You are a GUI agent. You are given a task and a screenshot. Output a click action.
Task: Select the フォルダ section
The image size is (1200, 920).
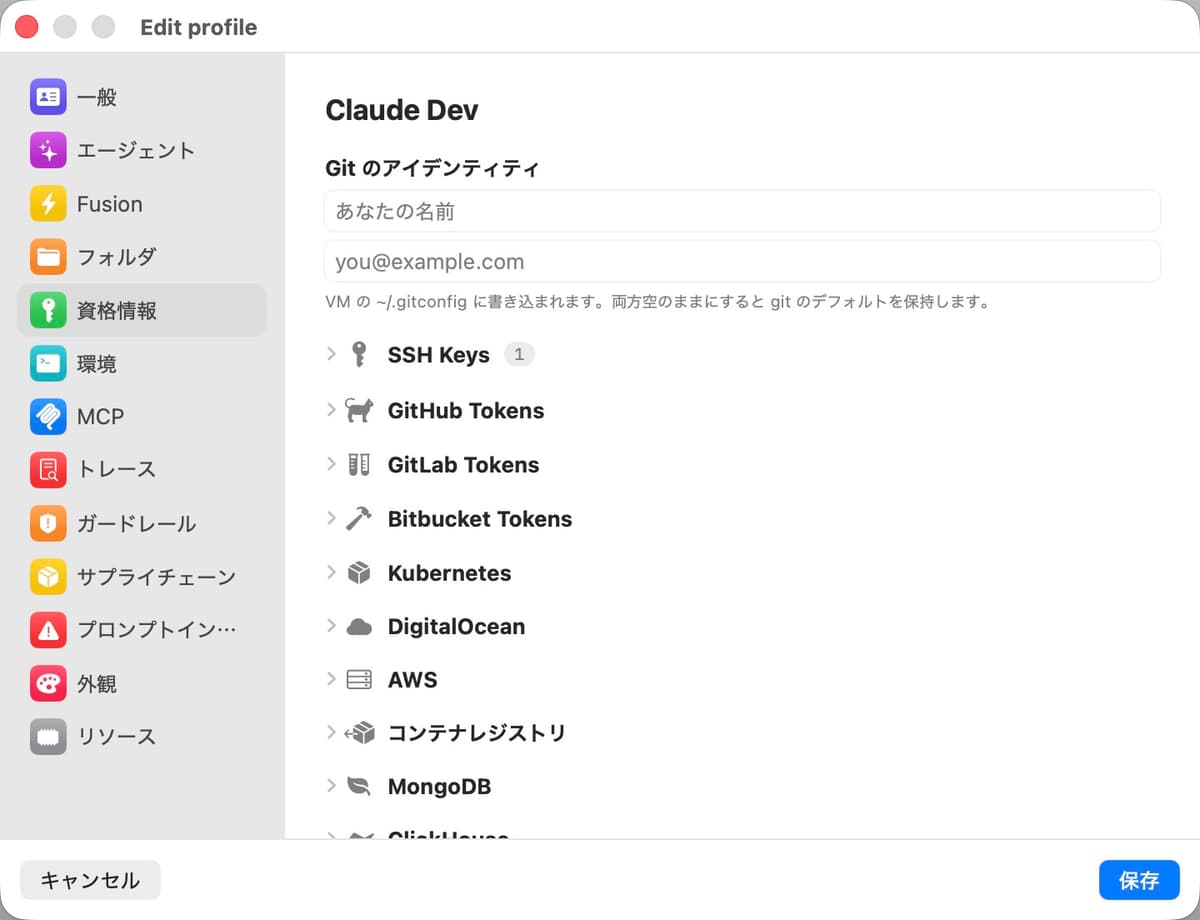[x=142, y=257]
